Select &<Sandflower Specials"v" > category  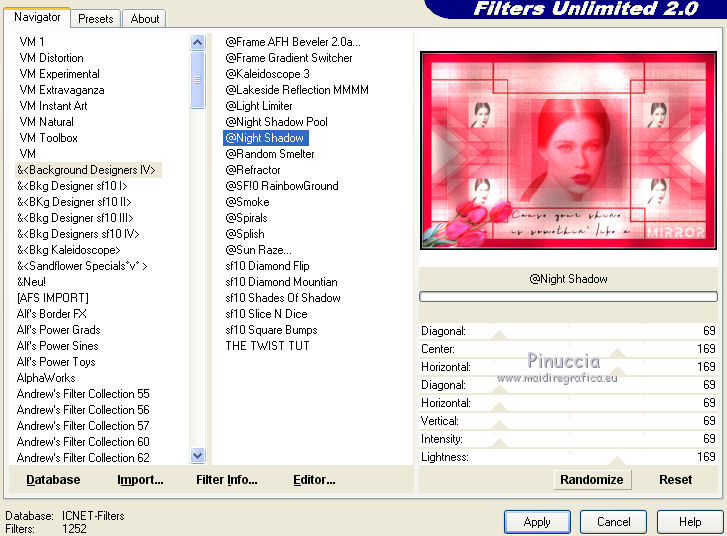click(82, 266)
